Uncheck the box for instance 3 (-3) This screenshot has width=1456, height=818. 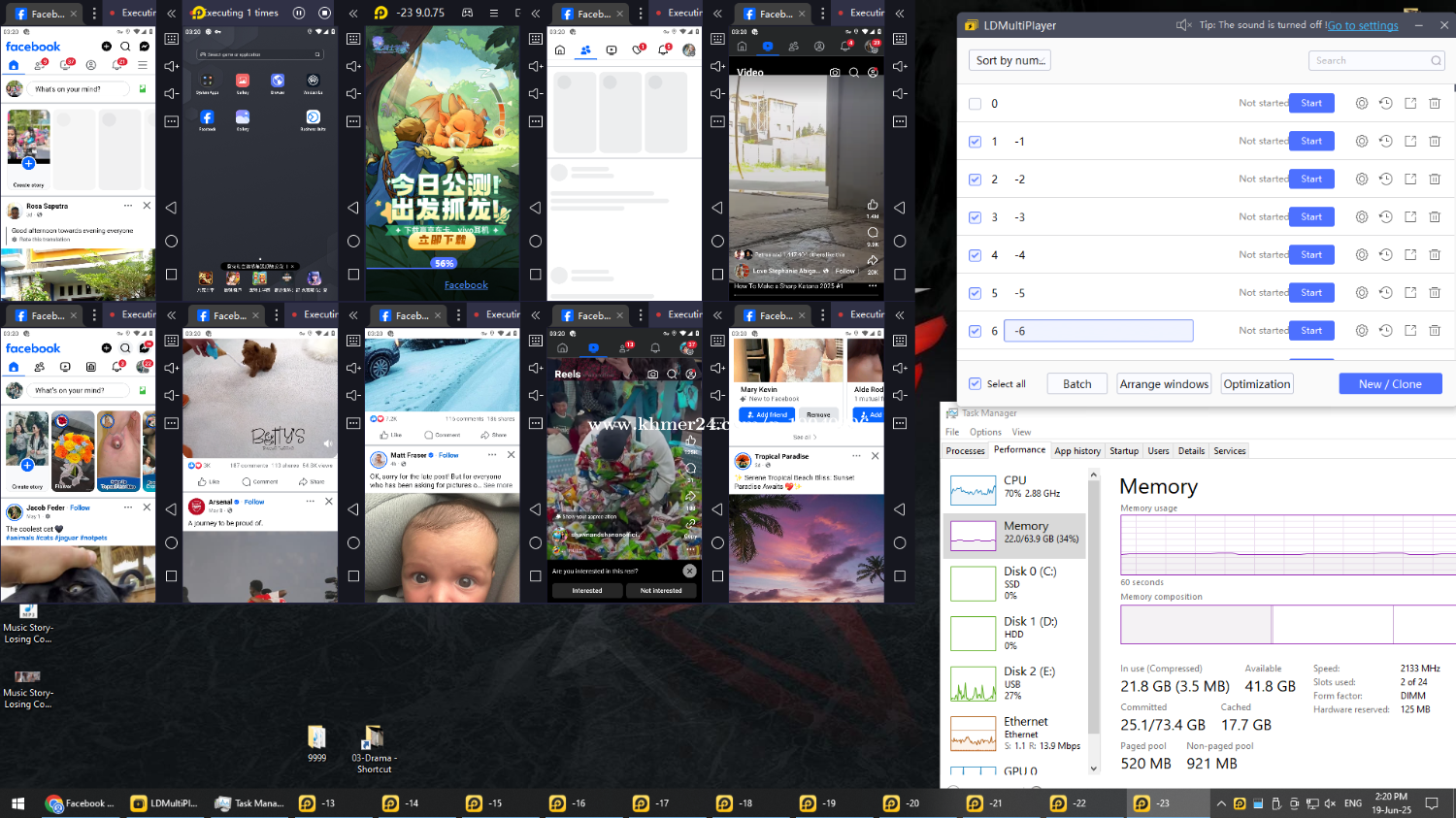click(x=975, y=217)
